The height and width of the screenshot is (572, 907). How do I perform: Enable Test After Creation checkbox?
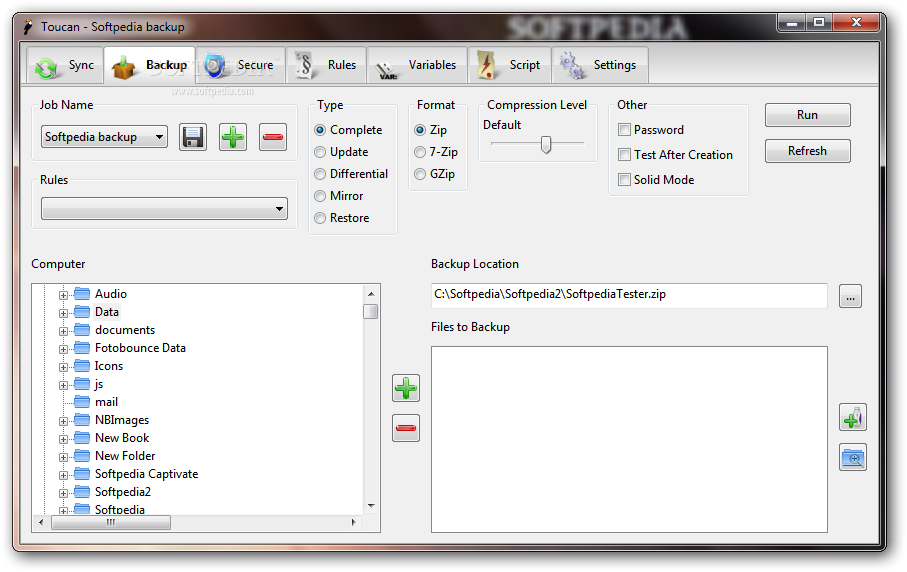click(x=624, y=154)
